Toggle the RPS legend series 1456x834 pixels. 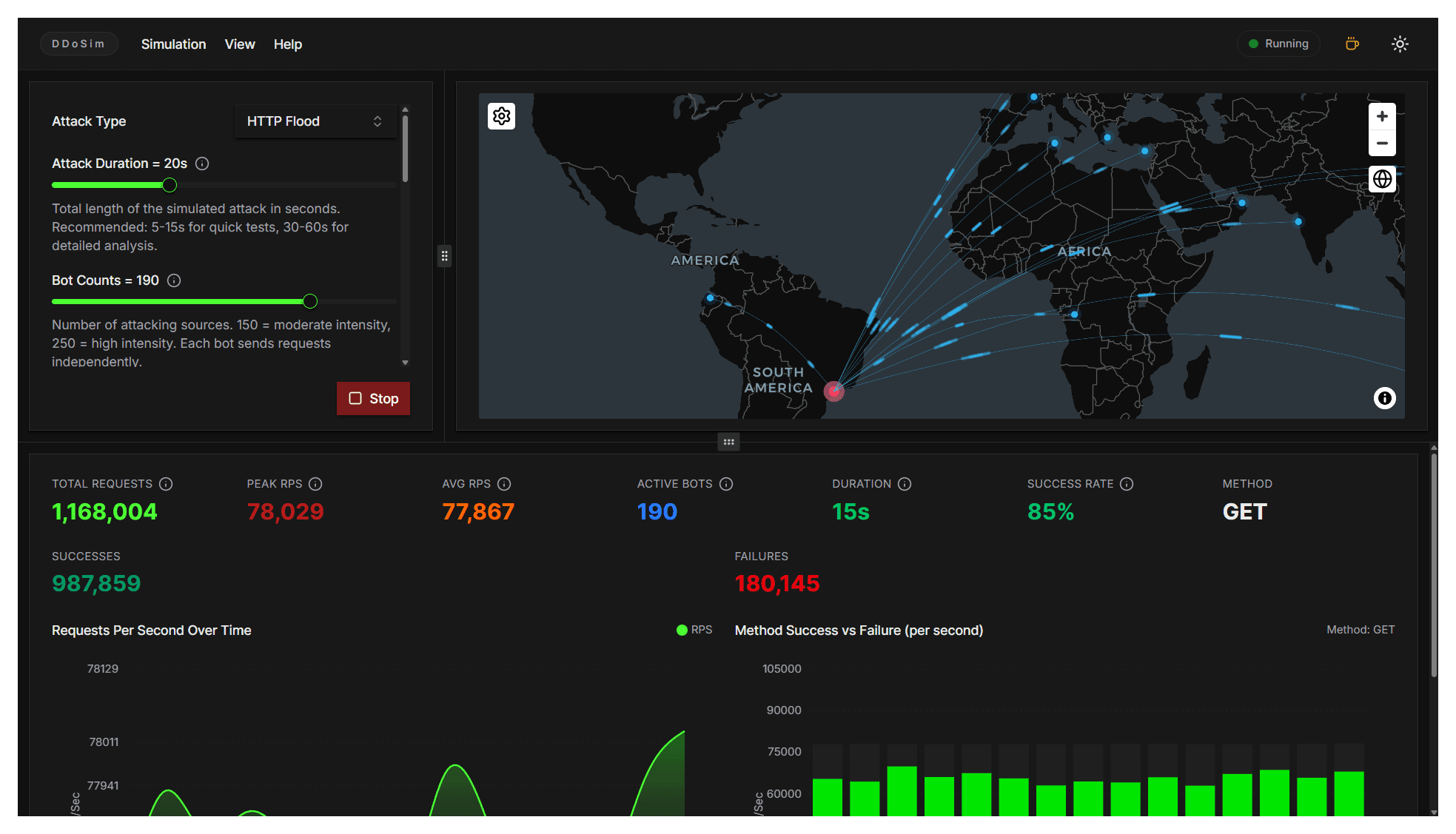point(694,630)
